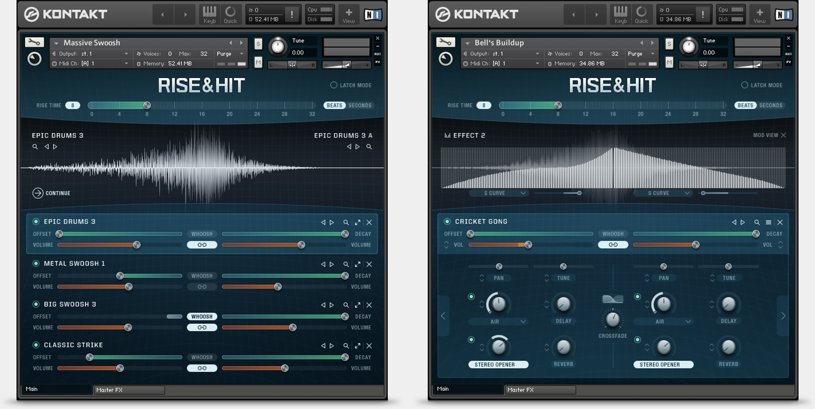Open Midi Ch dropdown in Massive Swoosh header
The height and width of the screenshot is (409, 815).
pyautogui.click(x=91, y=63)
